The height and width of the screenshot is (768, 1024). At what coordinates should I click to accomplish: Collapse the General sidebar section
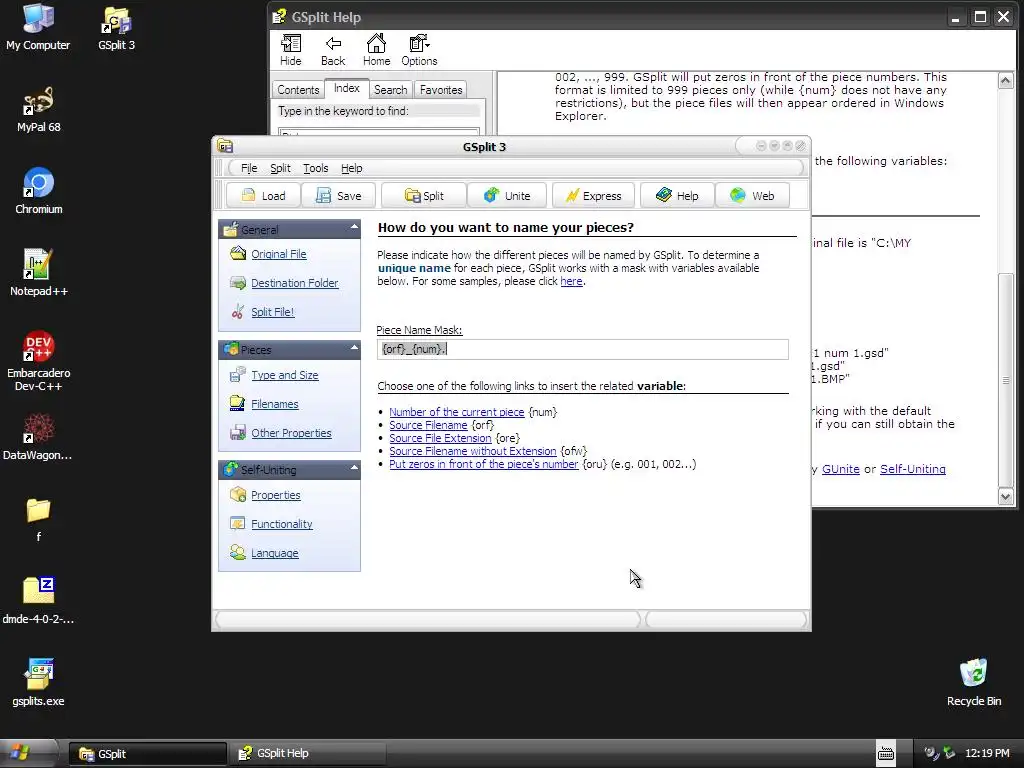coord(354,228)
